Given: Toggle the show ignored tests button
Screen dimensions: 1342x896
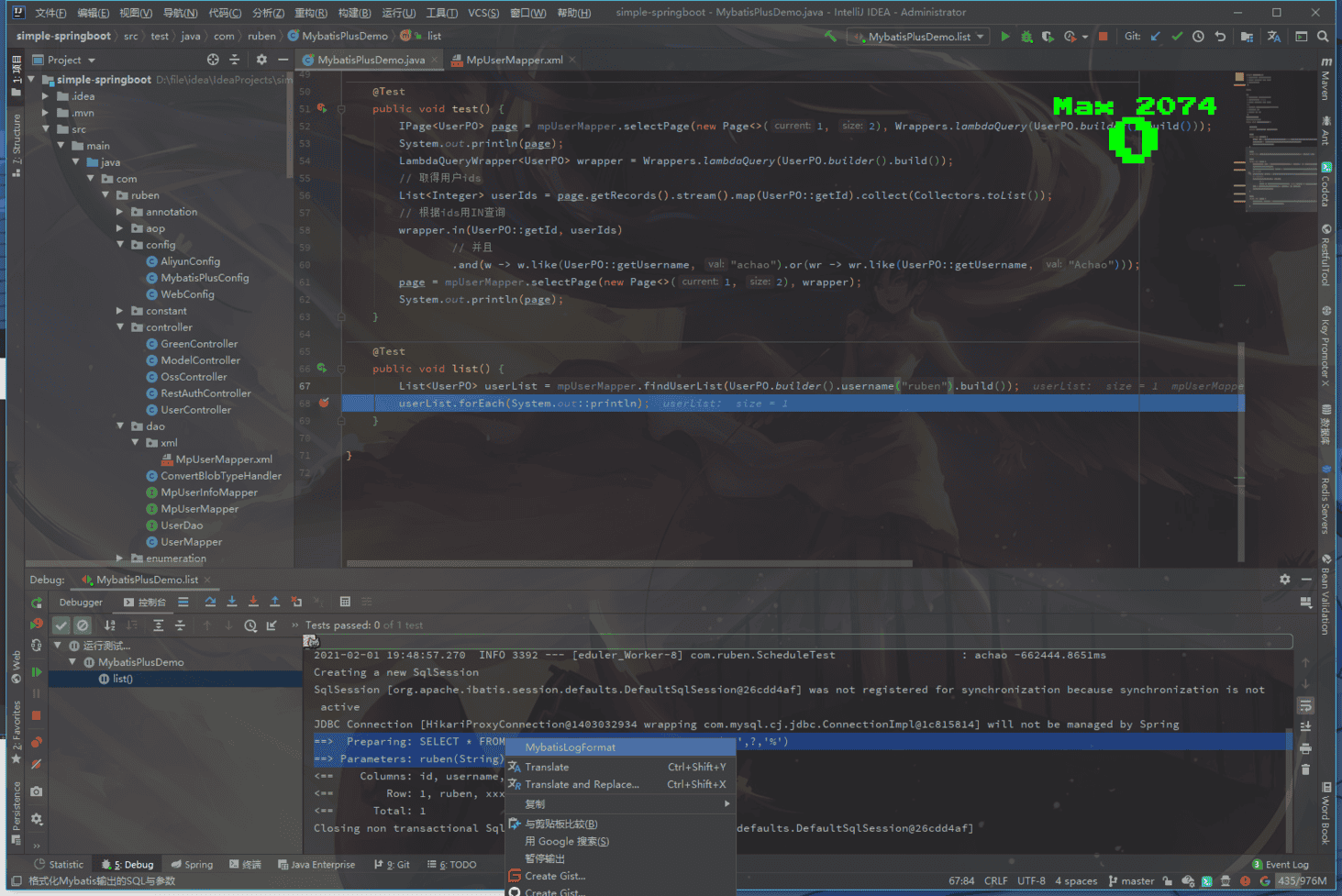Looking at the screenshot, I should (83, 625).
